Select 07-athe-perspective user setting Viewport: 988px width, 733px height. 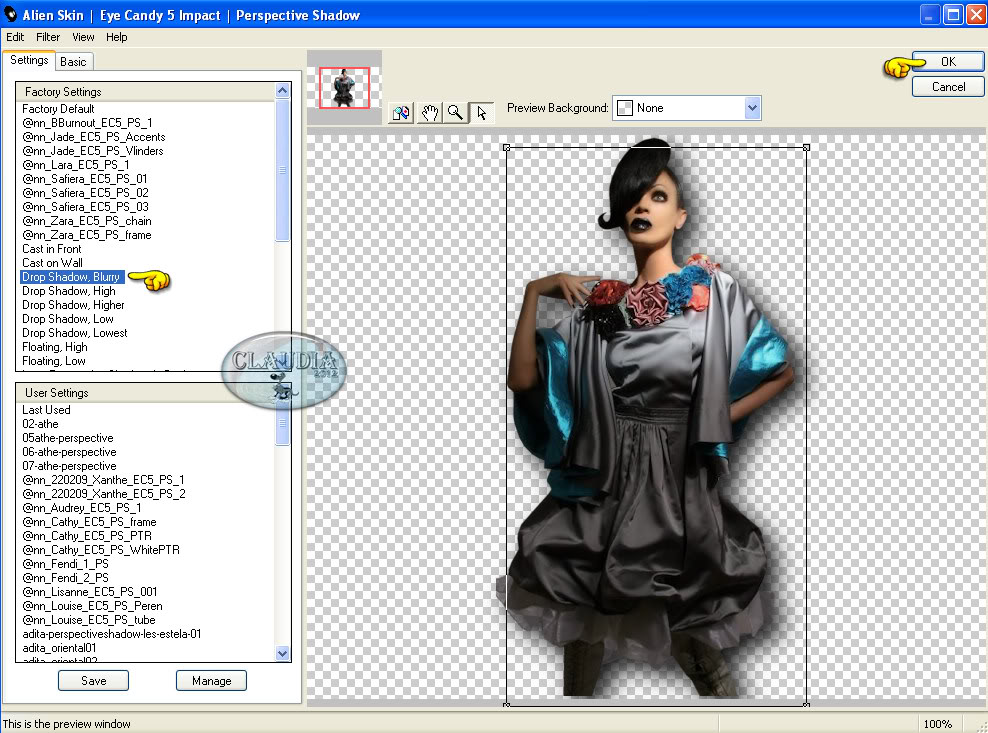click(x=69, y=466)
